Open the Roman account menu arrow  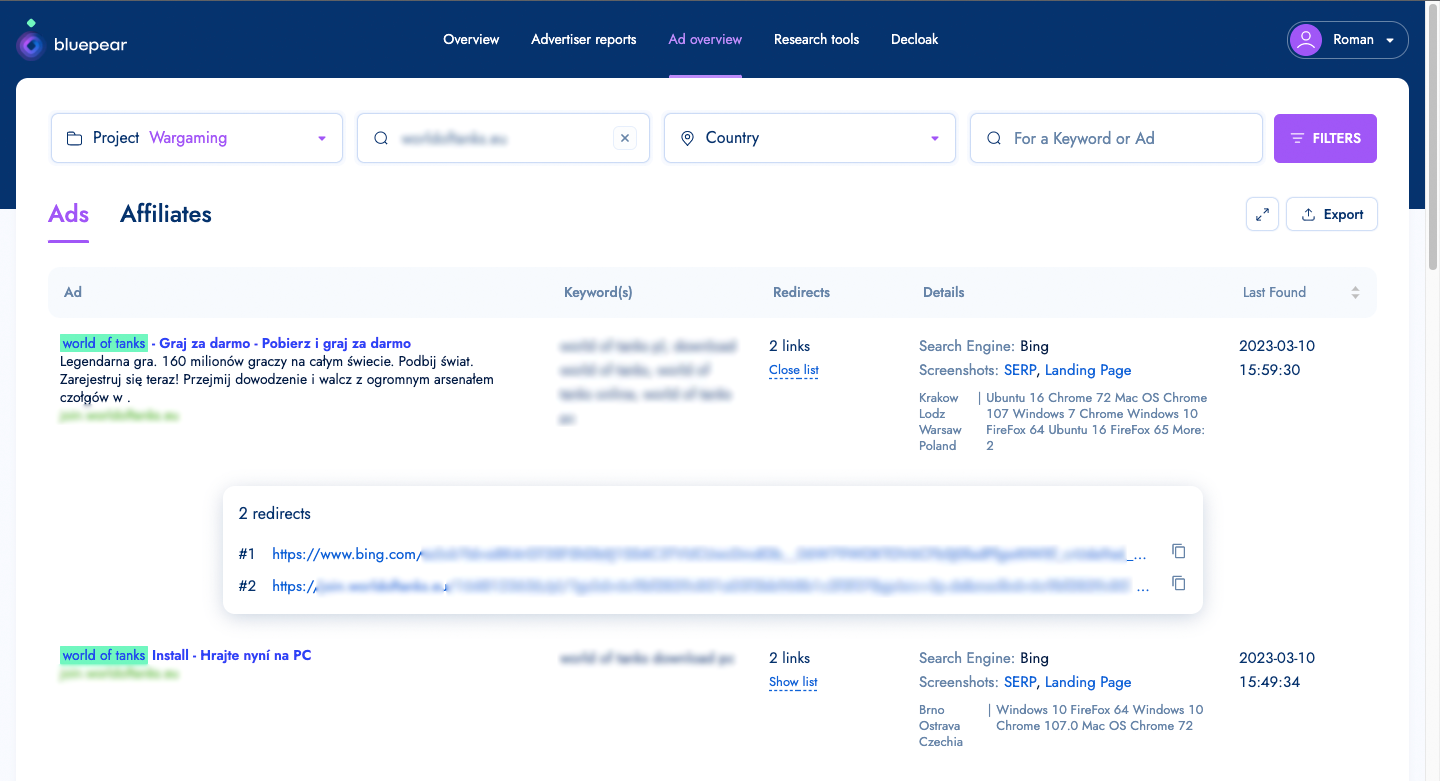(1390, 41)
